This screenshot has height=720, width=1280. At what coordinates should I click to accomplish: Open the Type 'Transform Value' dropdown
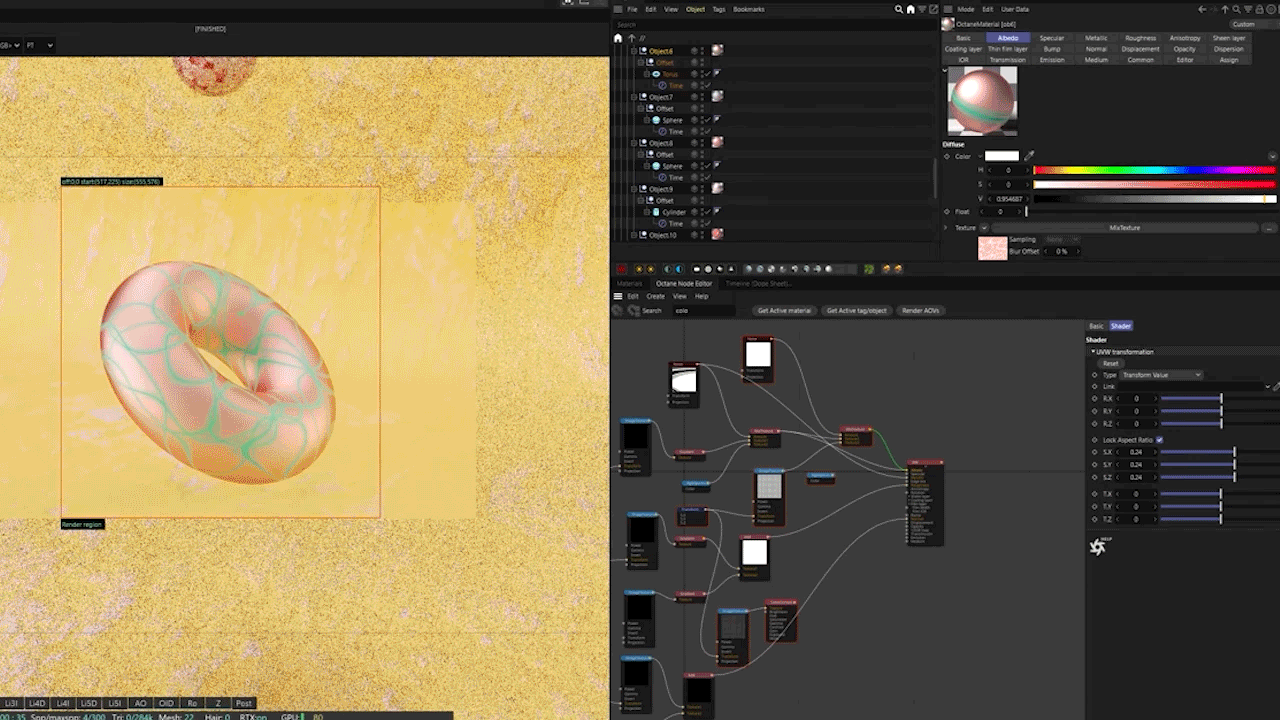[1160, 375]
